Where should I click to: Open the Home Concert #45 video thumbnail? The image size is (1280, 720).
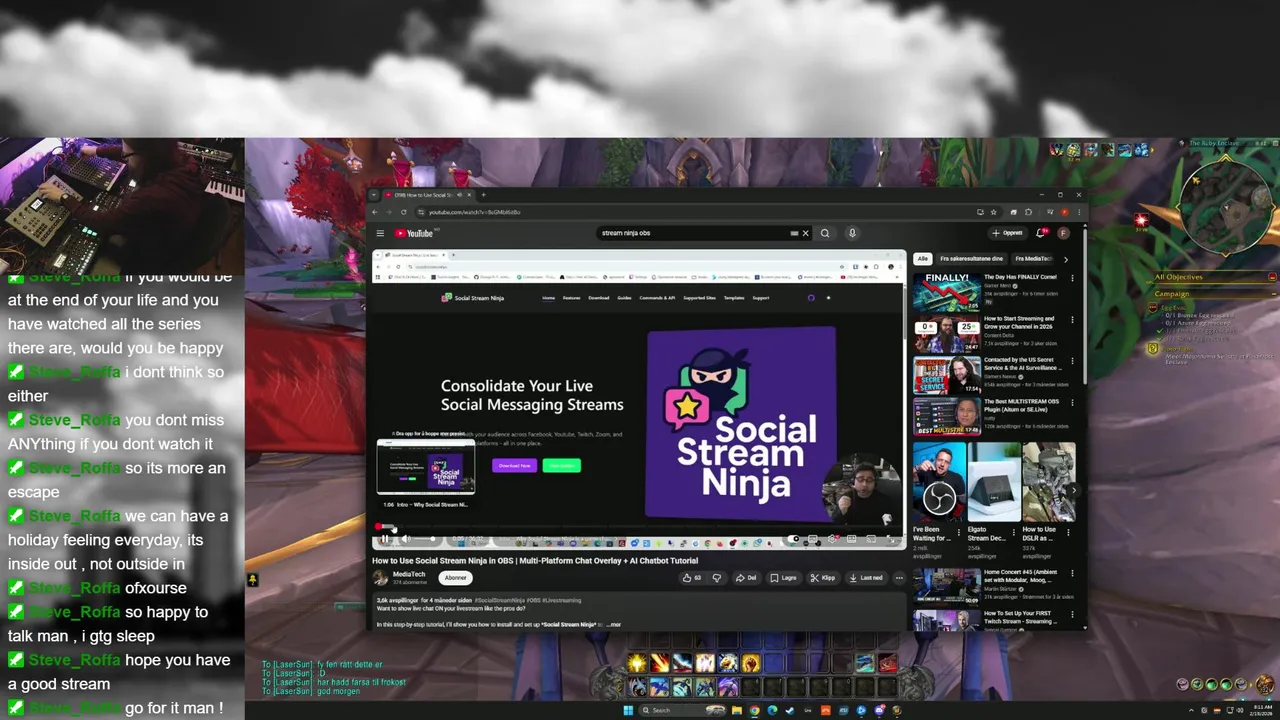point(946,587)
